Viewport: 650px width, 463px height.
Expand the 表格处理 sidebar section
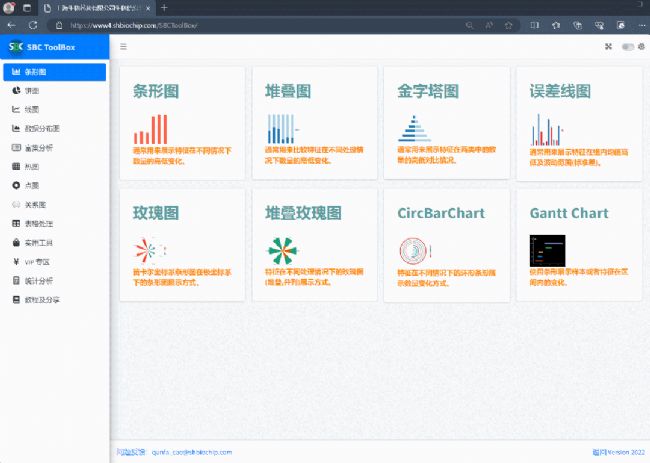tap(38, 224)
